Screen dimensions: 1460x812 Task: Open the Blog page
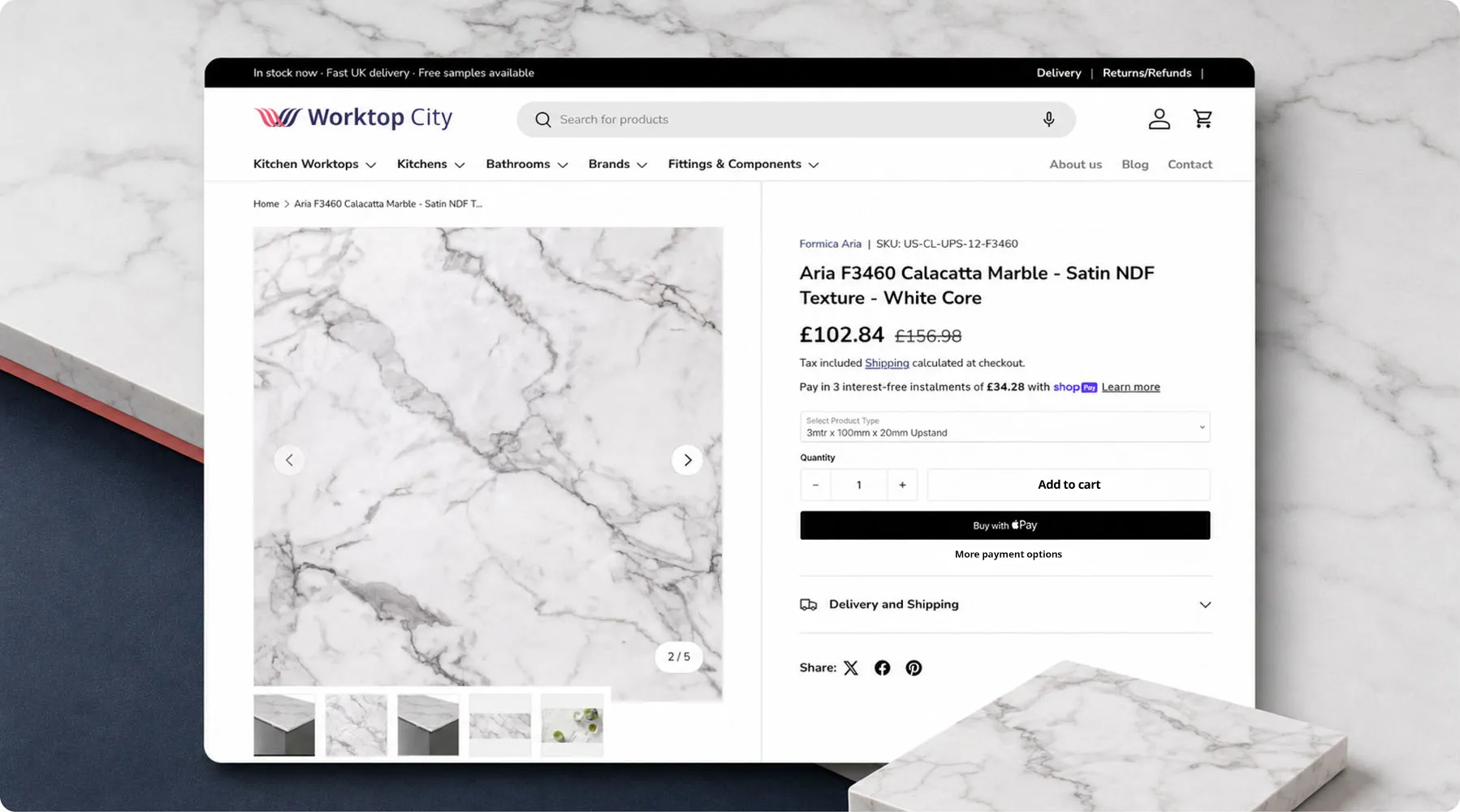1135,165
